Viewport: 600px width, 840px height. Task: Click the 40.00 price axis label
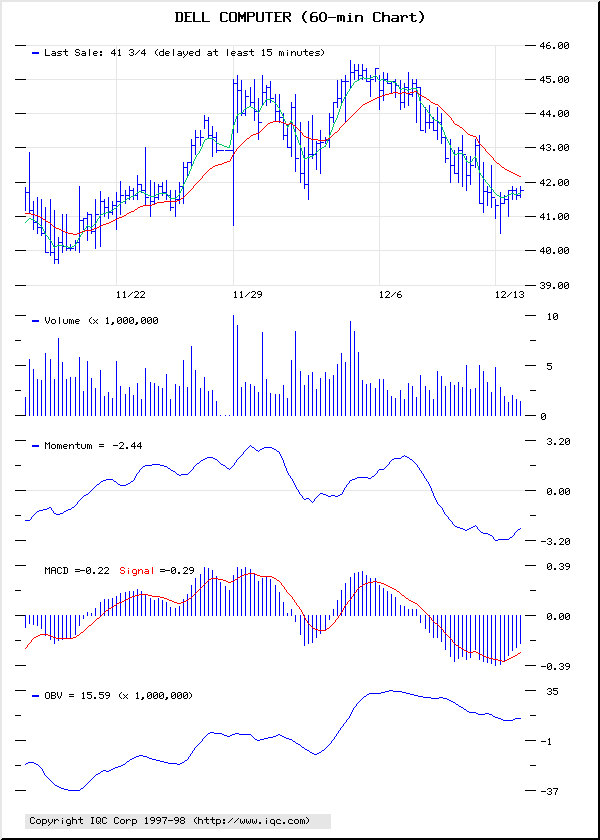pos(554,251)
